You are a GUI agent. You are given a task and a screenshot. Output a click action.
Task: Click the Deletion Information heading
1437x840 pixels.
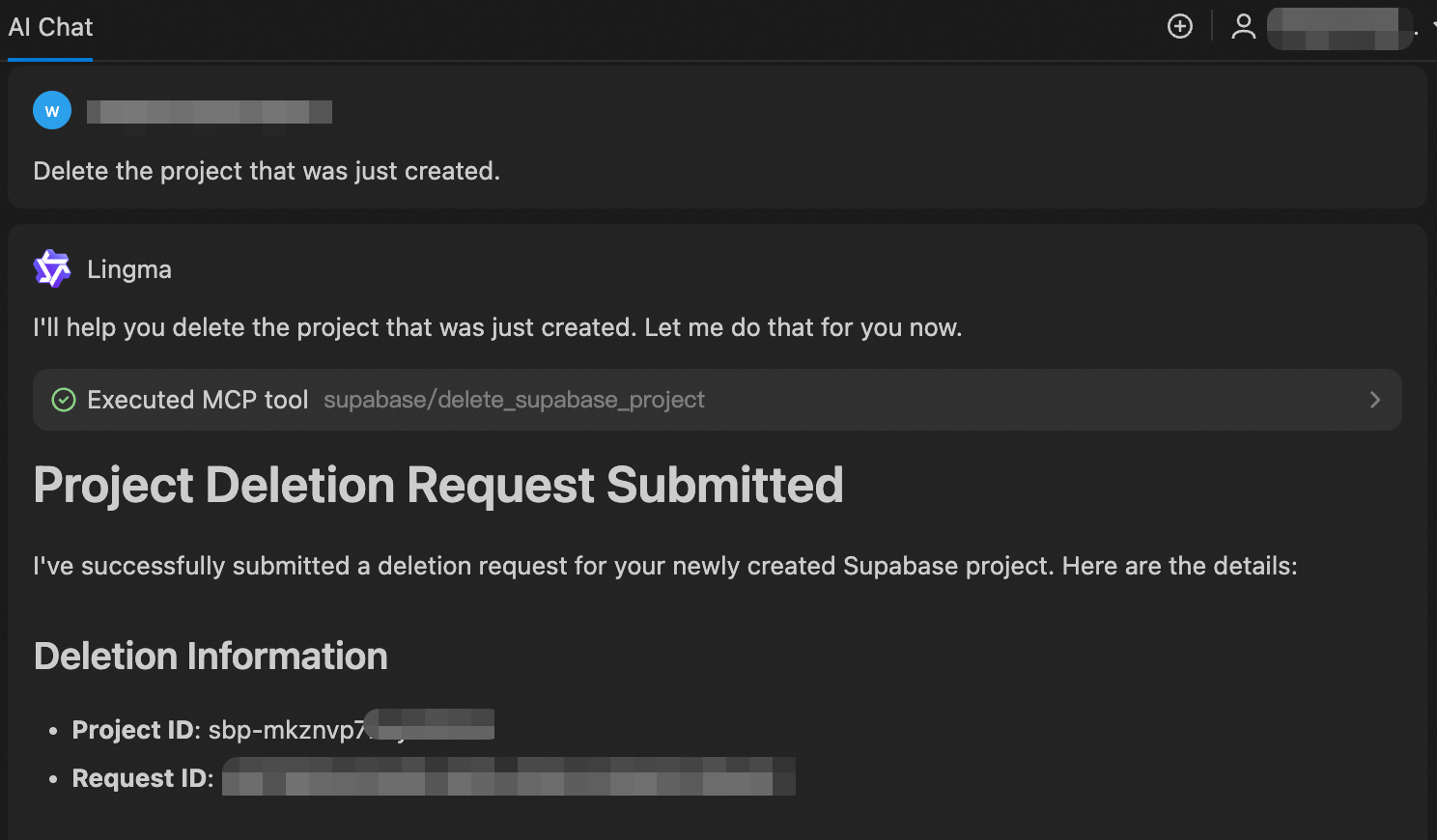pos(211,657)
